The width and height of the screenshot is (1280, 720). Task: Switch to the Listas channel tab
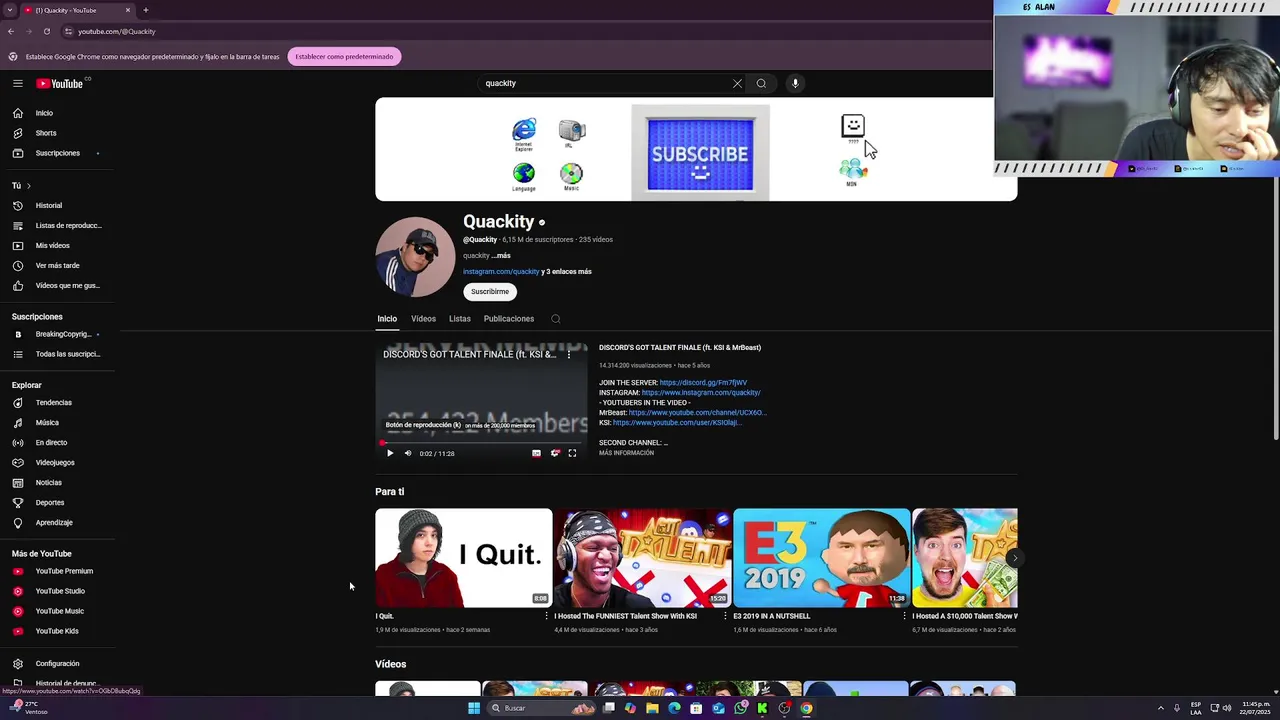point(460,319)
